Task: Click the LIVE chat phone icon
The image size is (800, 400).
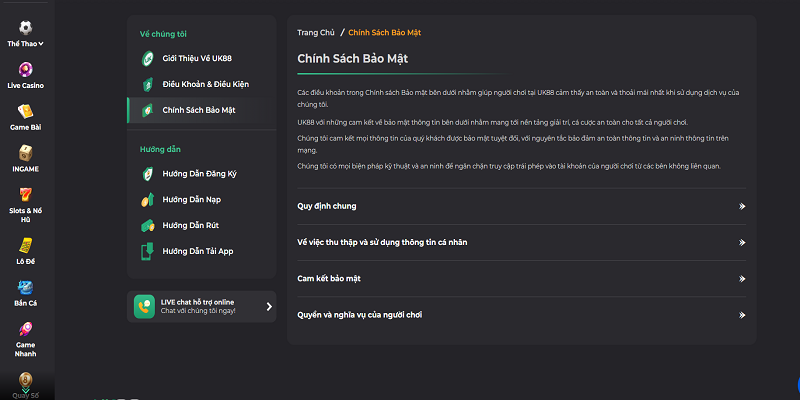Action: click(146, 306)
